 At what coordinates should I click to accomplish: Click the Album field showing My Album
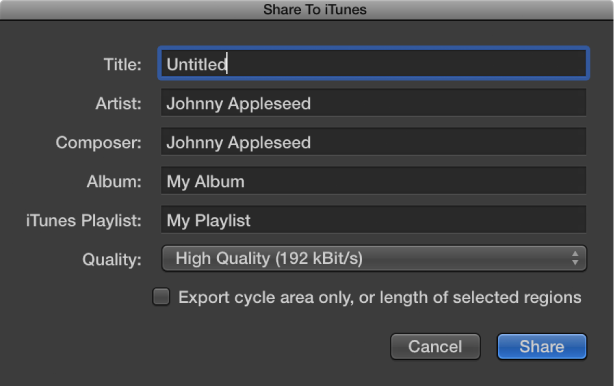point(374,180)
